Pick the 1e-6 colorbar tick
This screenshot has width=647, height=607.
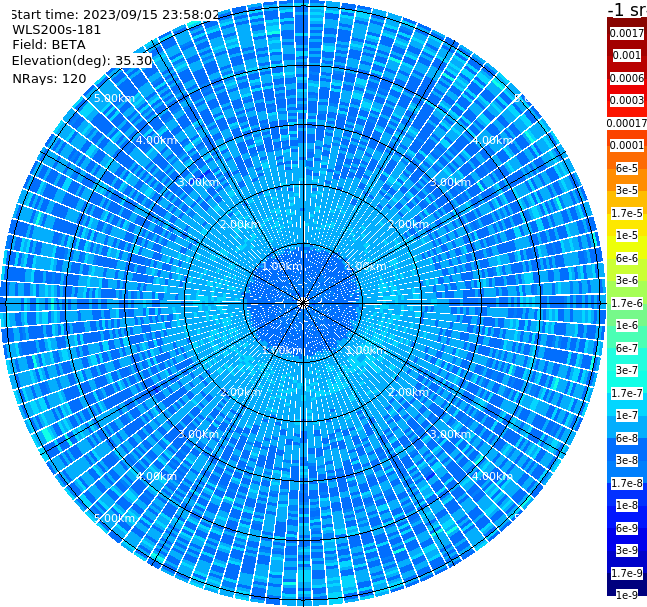pos(627,325)
